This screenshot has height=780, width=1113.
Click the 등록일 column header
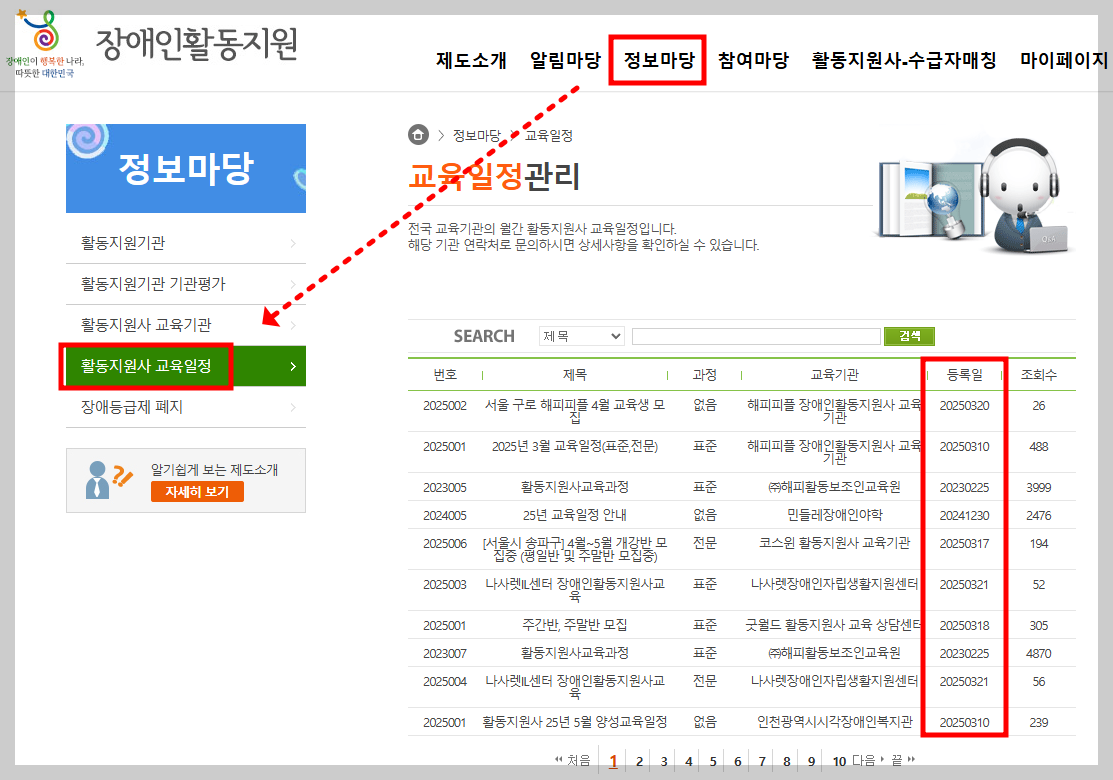tap(965, 375)
